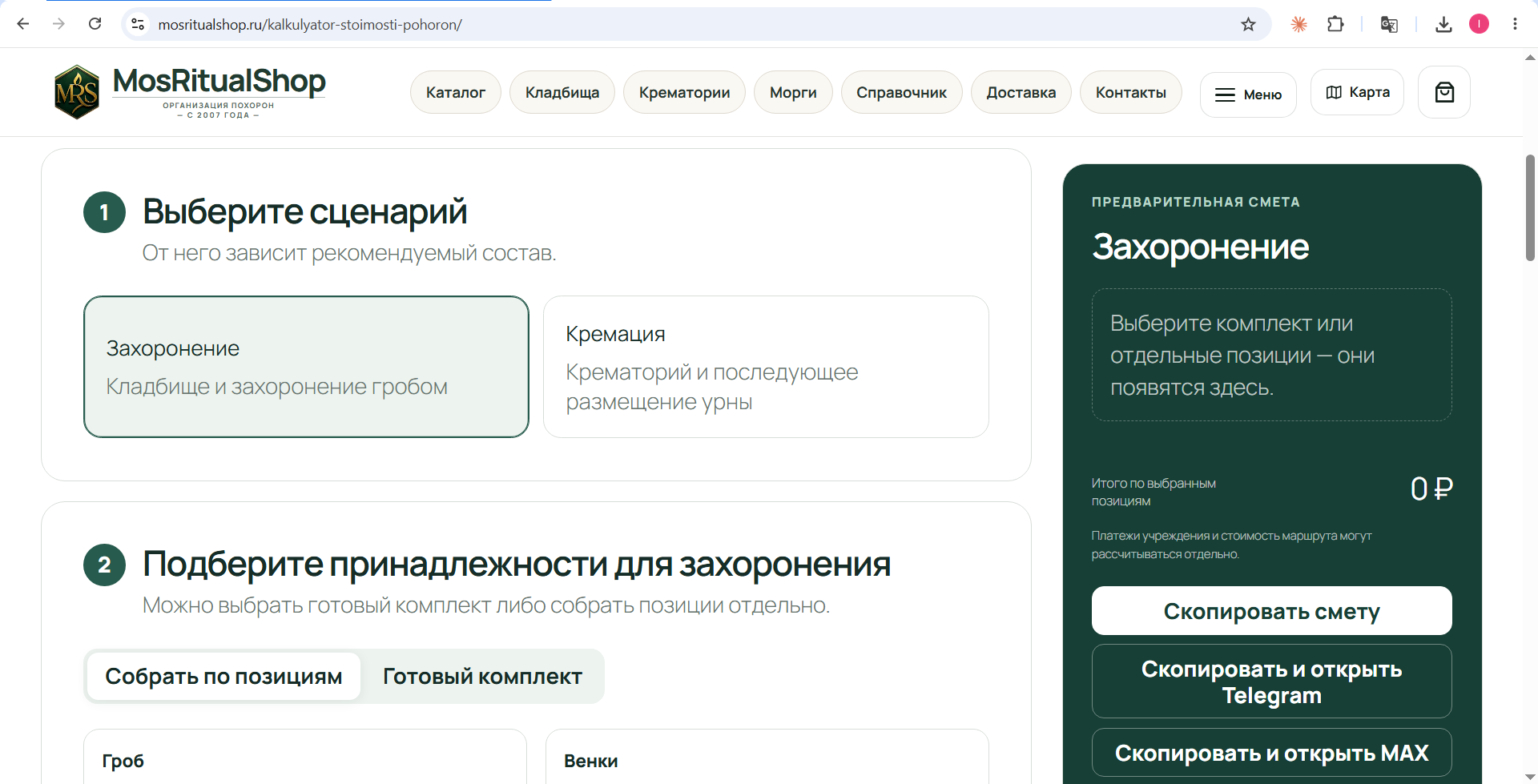
Task: Open the pink profile avatar
Action: (1479, 24)
